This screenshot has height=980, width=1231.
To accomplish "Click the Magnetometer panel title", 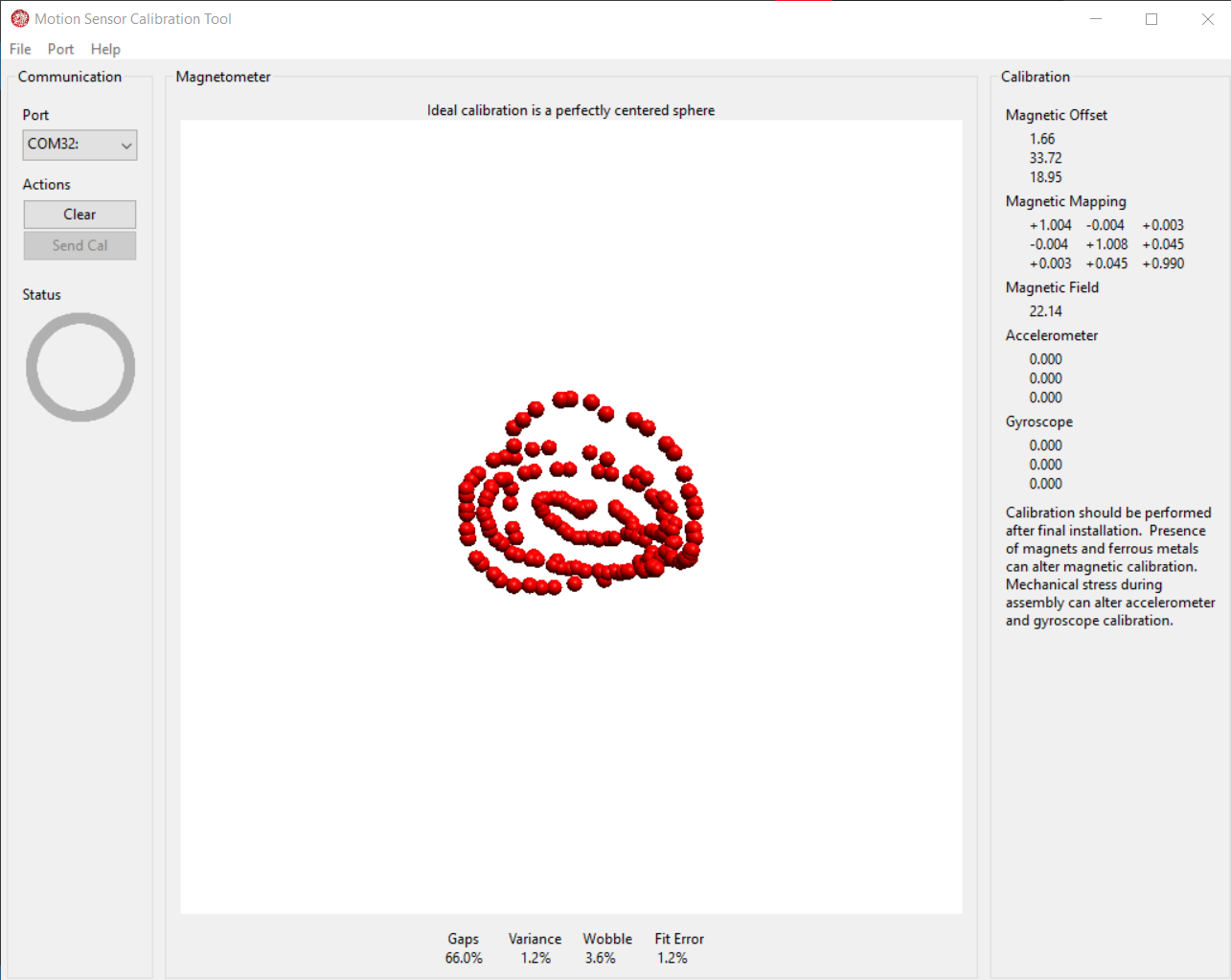I will click(x=223, y=77).
